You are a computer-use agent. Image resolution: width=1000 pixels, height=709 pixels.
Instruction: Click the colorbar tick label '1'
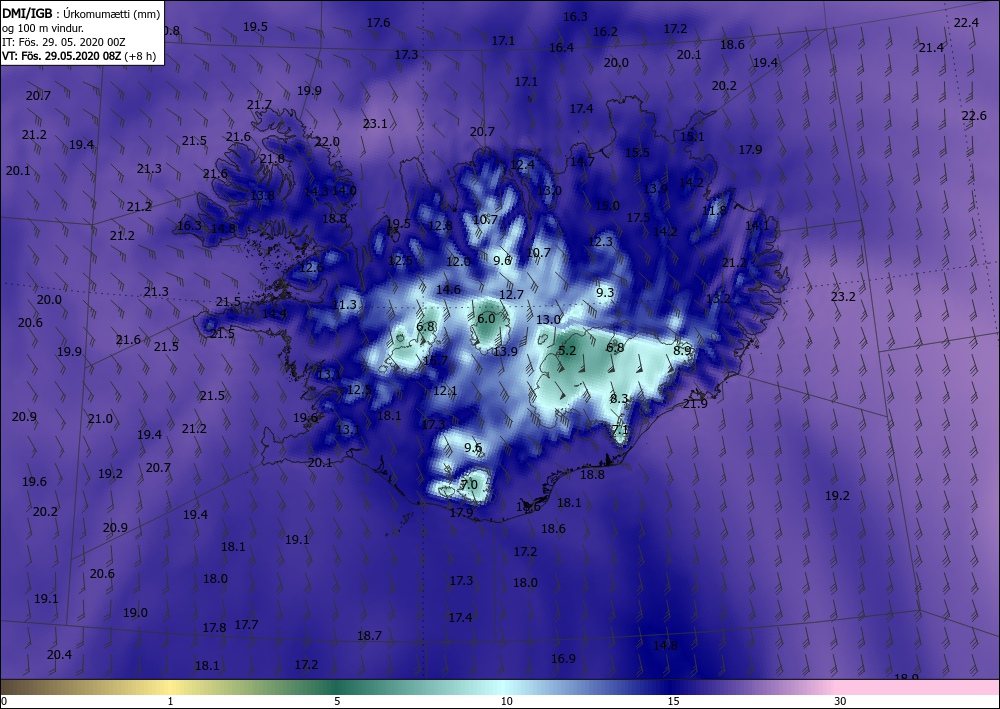tap(170, 701)
